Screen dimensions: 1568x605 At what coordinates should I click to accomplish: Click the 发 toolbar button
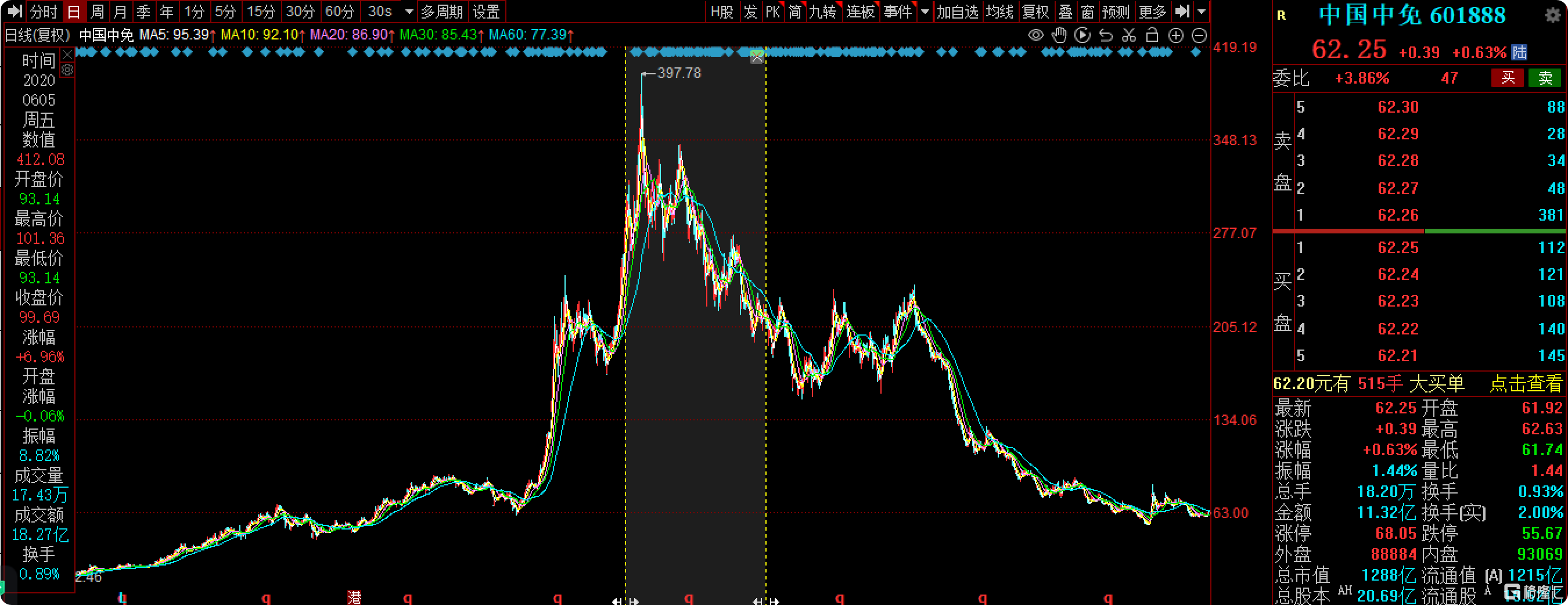pos(750,11)
